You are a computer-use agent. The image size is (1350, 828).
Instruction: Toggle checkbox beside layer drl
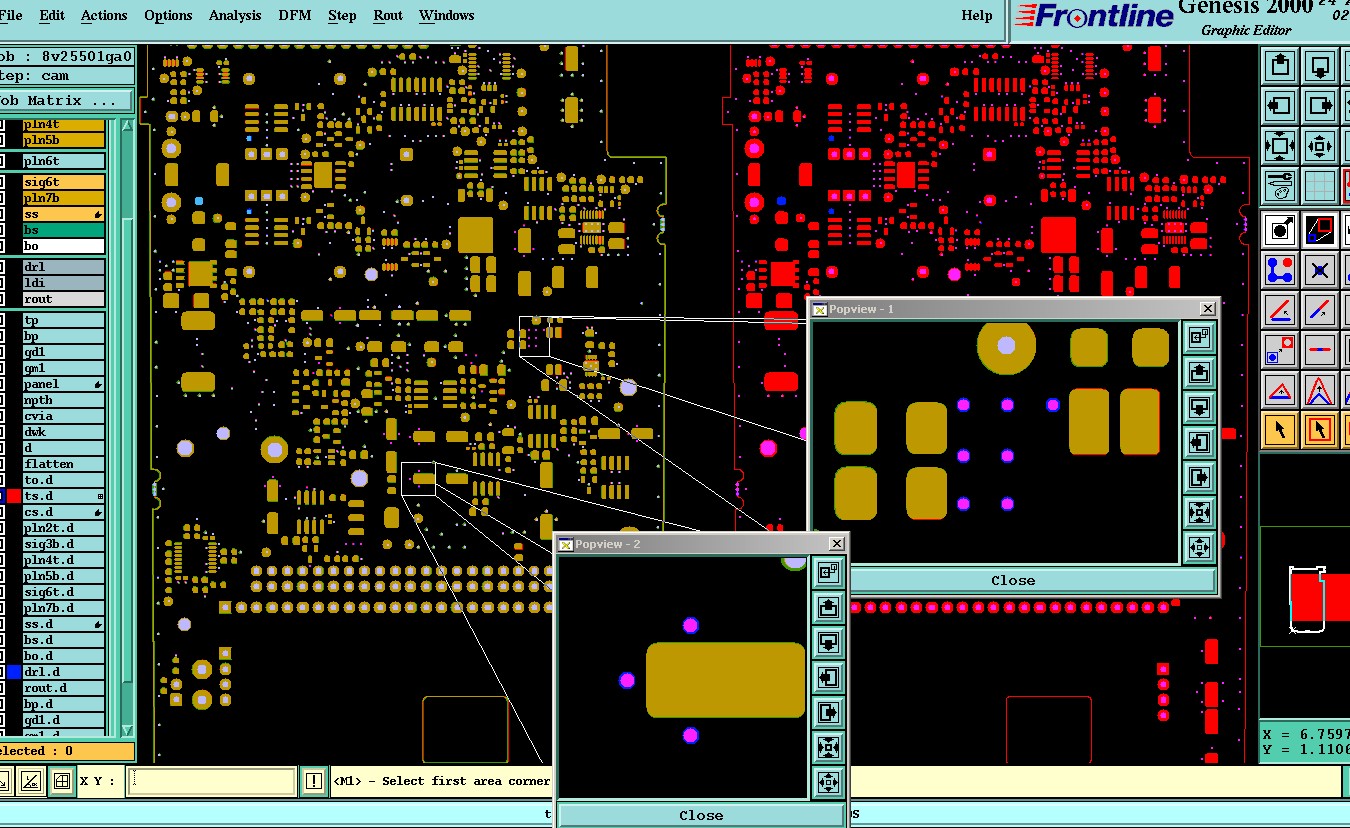click(1, 267)
